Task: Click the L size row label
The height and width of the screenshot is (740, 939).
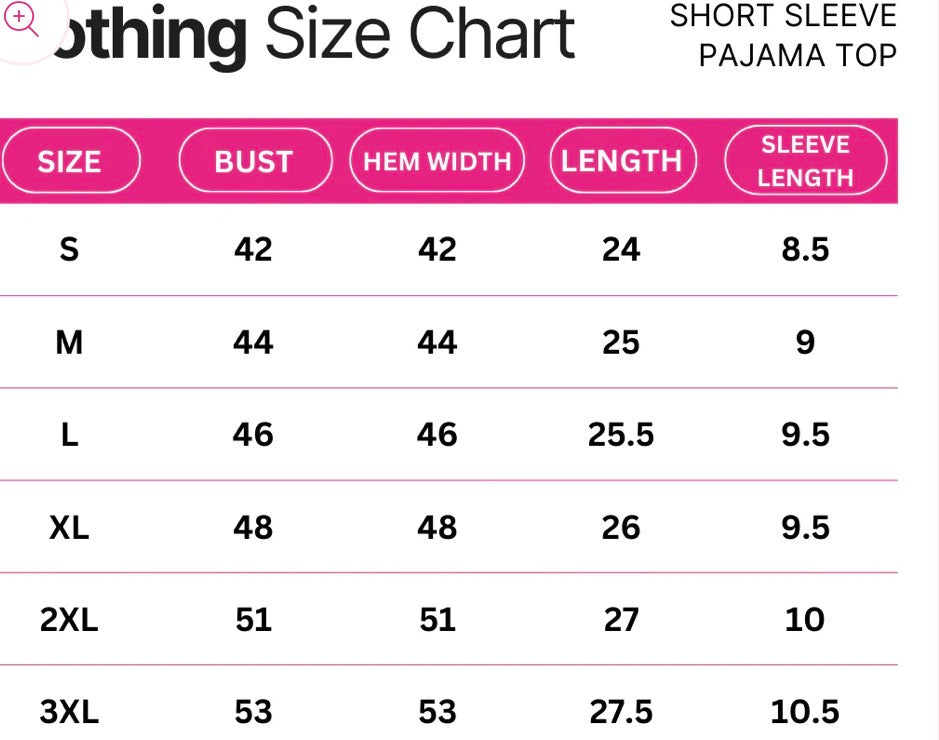Action: coord(69,435)
